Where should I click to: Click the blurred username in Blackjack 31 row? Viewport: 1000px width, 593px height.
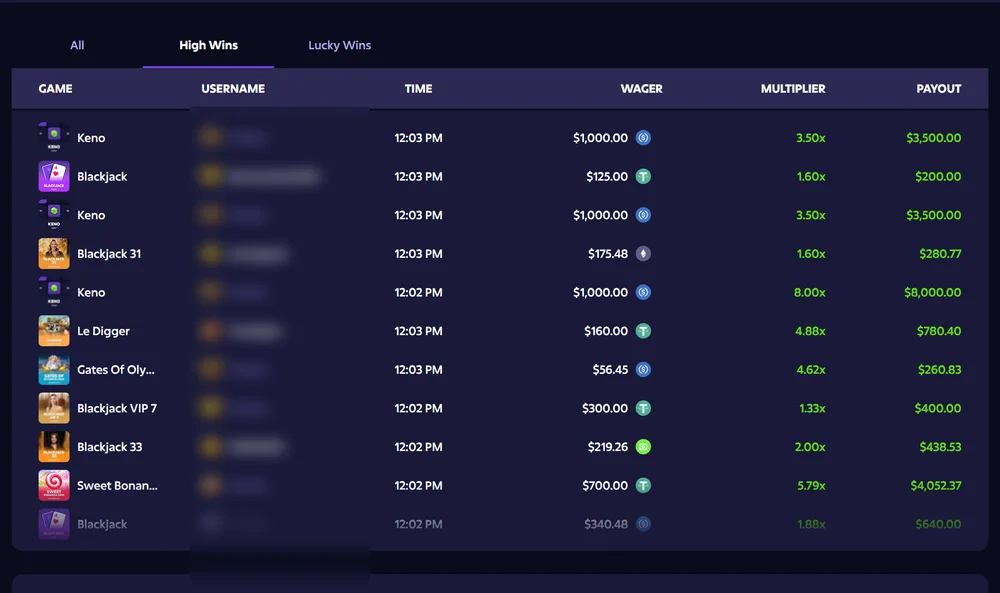pos(258,254)
